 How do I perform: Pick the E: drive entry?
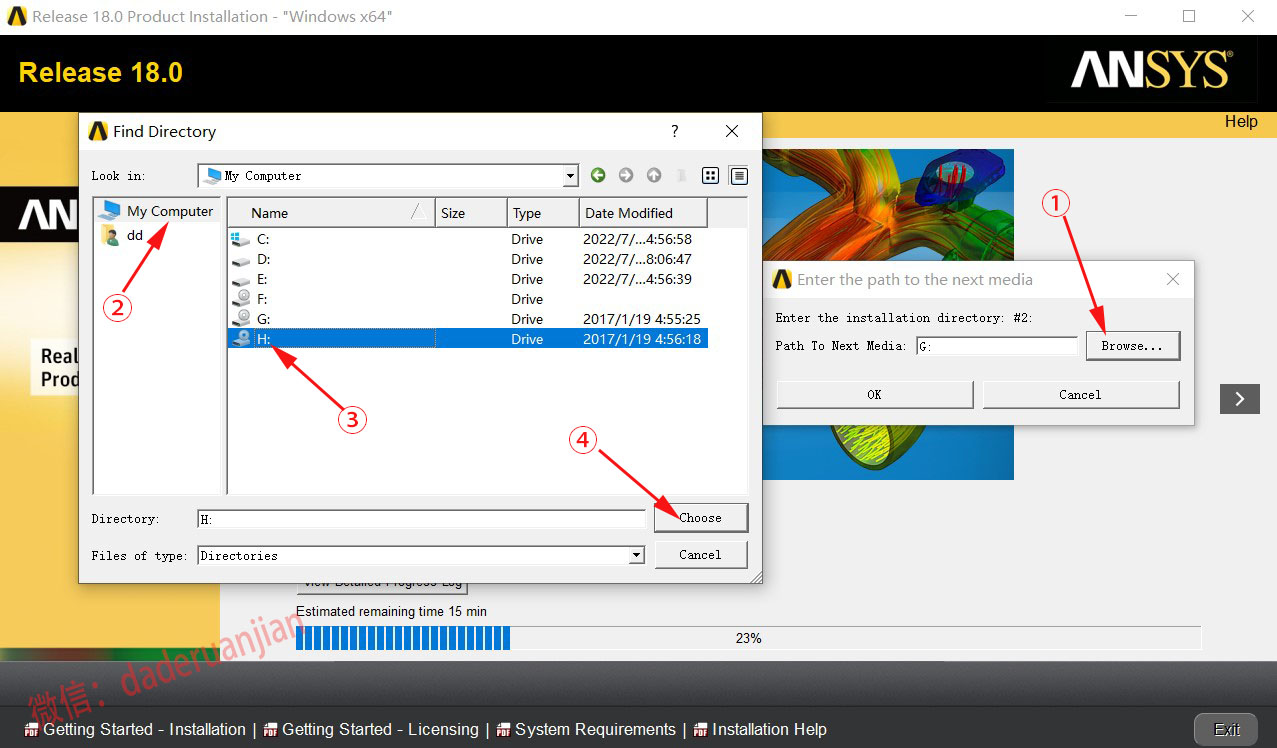(467, 279)
